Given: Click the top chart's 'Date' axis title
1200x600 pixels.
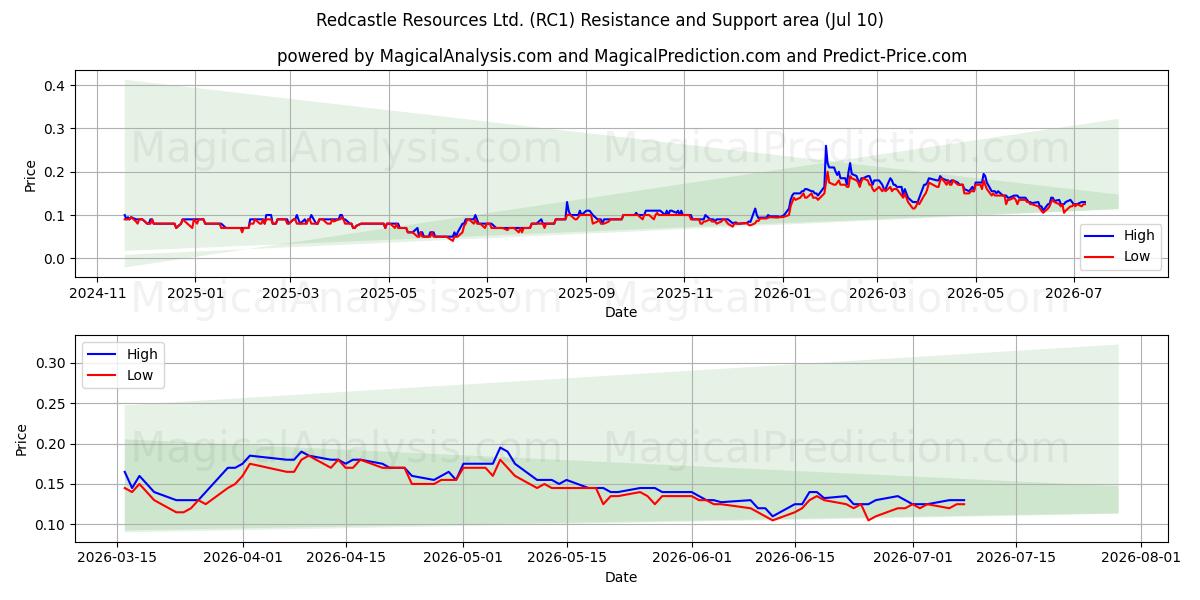Looking at the screenshot, I should click(621, 313).
